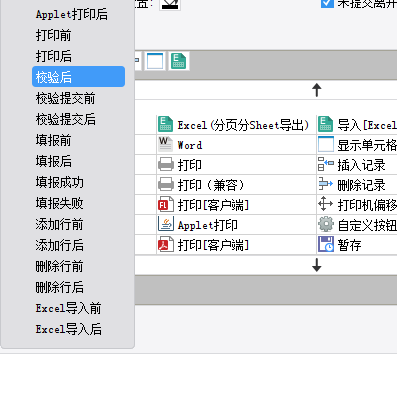Image resolution: width=397 pixels, height=409 pixels.
Task: Click the printer icon for 打印（兼容）
Action: tap(166, 184)
